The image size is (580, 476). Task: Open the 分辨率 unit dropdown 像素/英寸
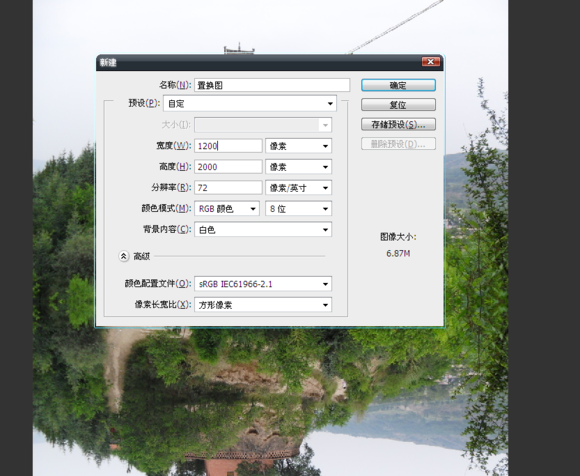299,188
